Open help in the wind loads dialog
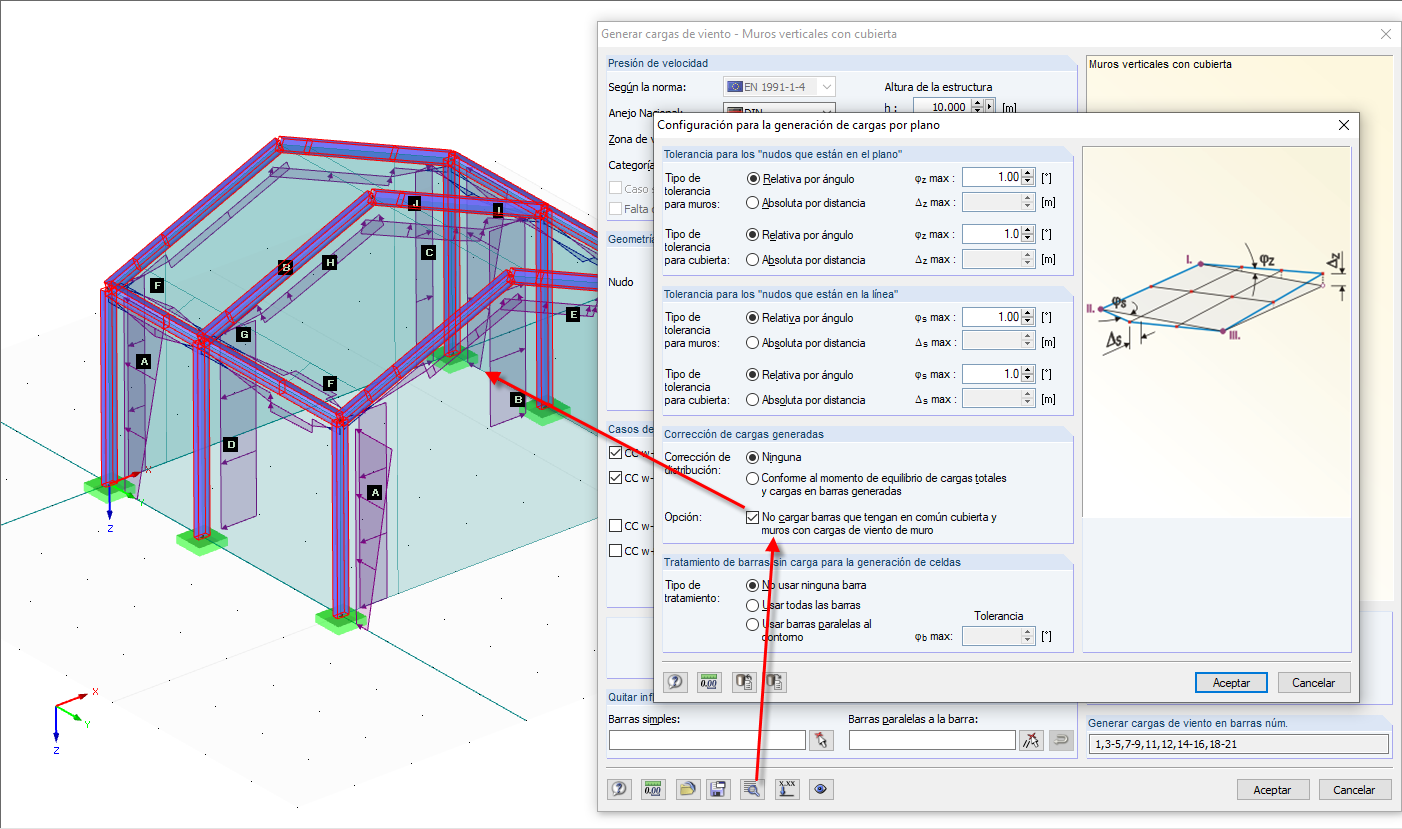The image size is (1402, 829). point(620,789)
